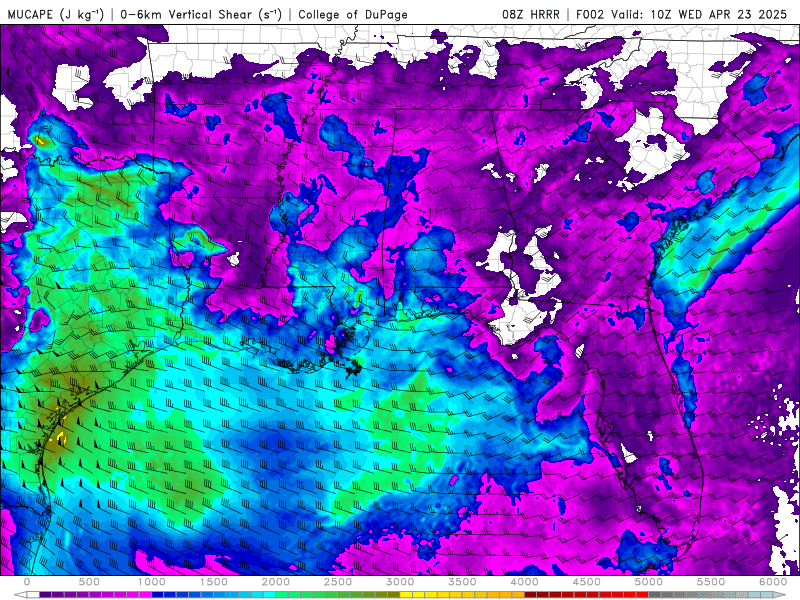Image resolution: width=800 pixels, height=600 pixels.
Task: Click the MUCAPE (J kg⁻¹) title text
Action: 56,14
